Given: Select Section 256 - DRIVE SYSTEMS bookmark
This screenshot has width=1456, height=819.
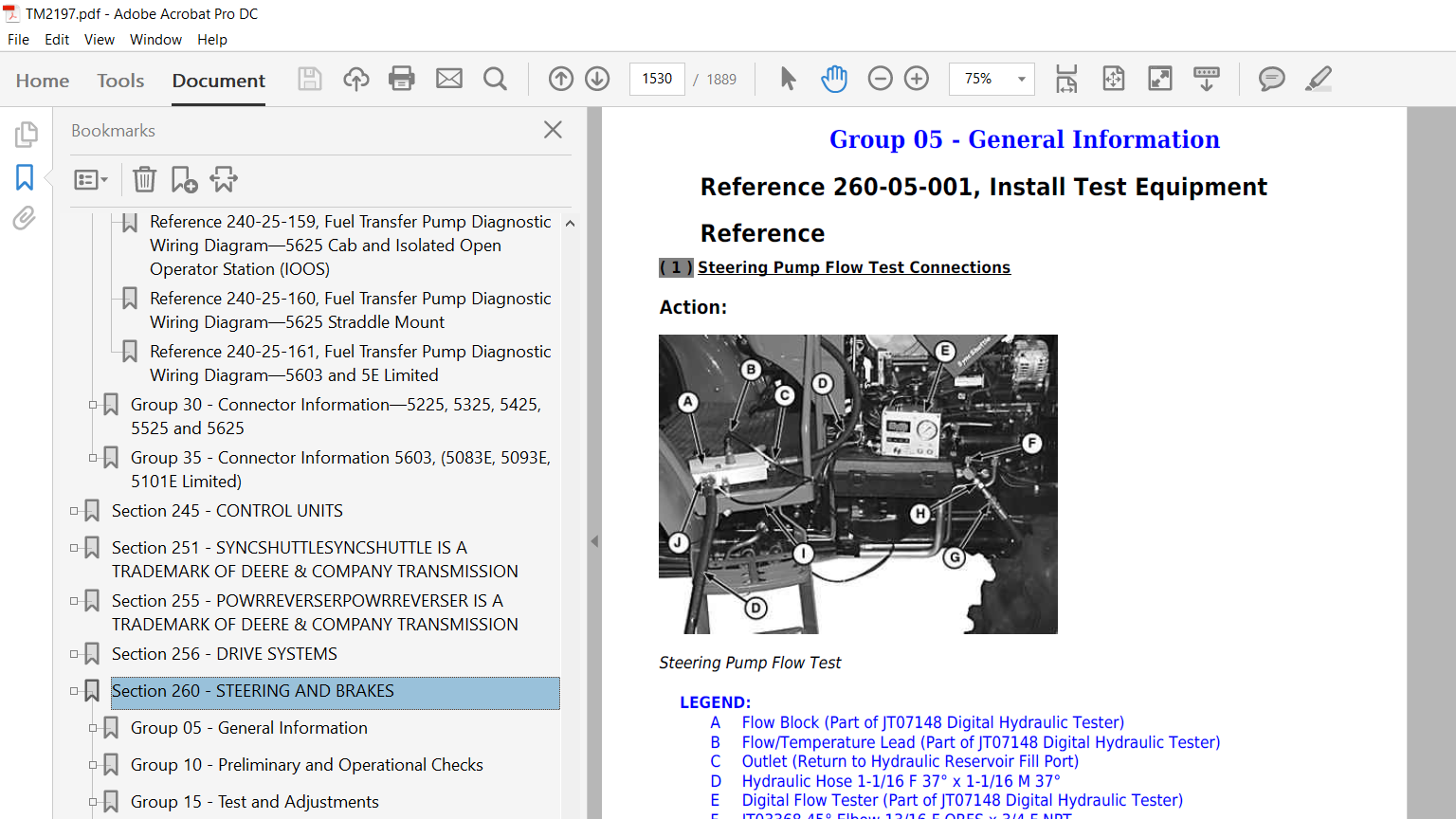Looking at the screenshot, I should coord(225,654).
